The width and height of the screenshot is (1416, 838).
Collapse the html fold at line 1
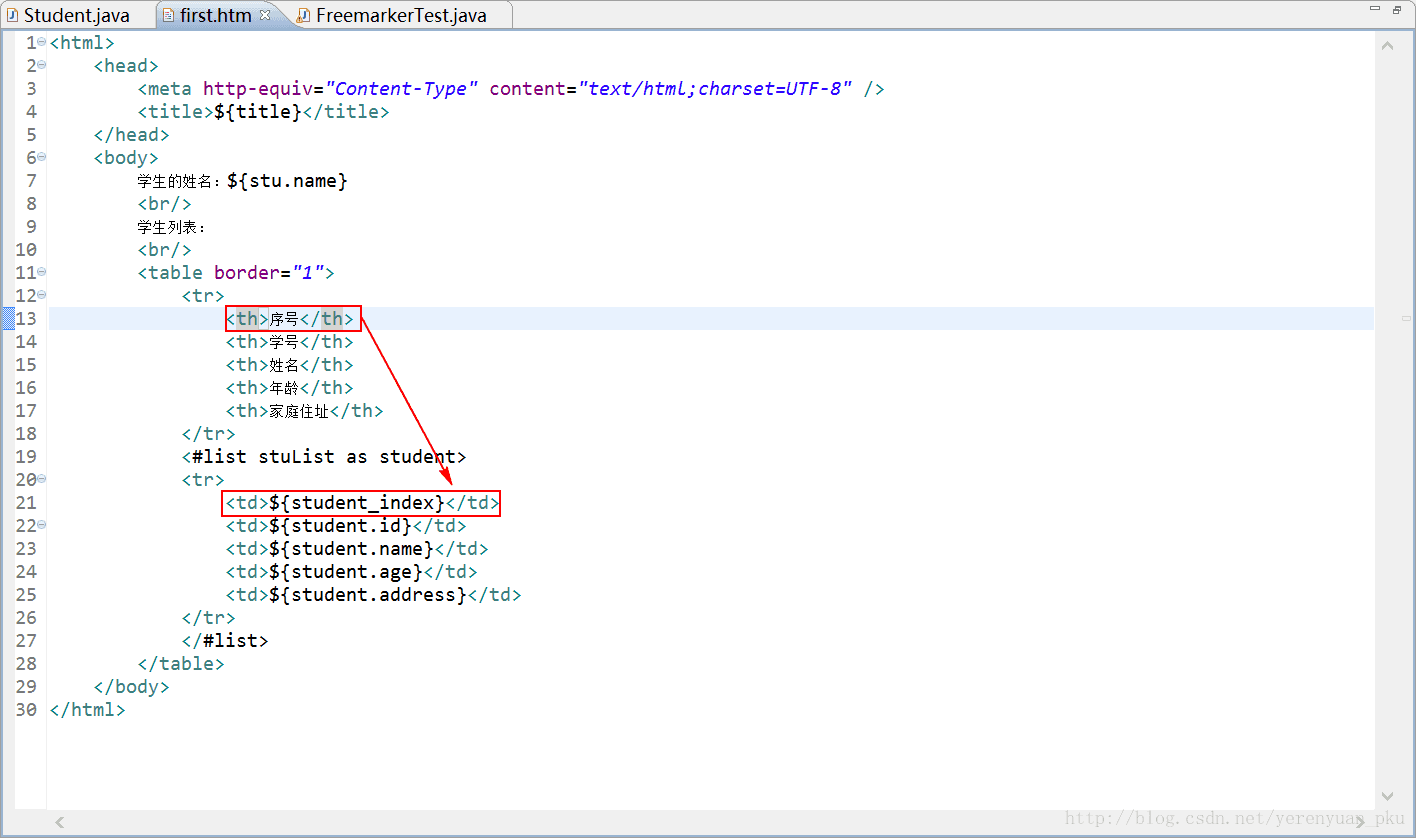[x=41, y=42]
